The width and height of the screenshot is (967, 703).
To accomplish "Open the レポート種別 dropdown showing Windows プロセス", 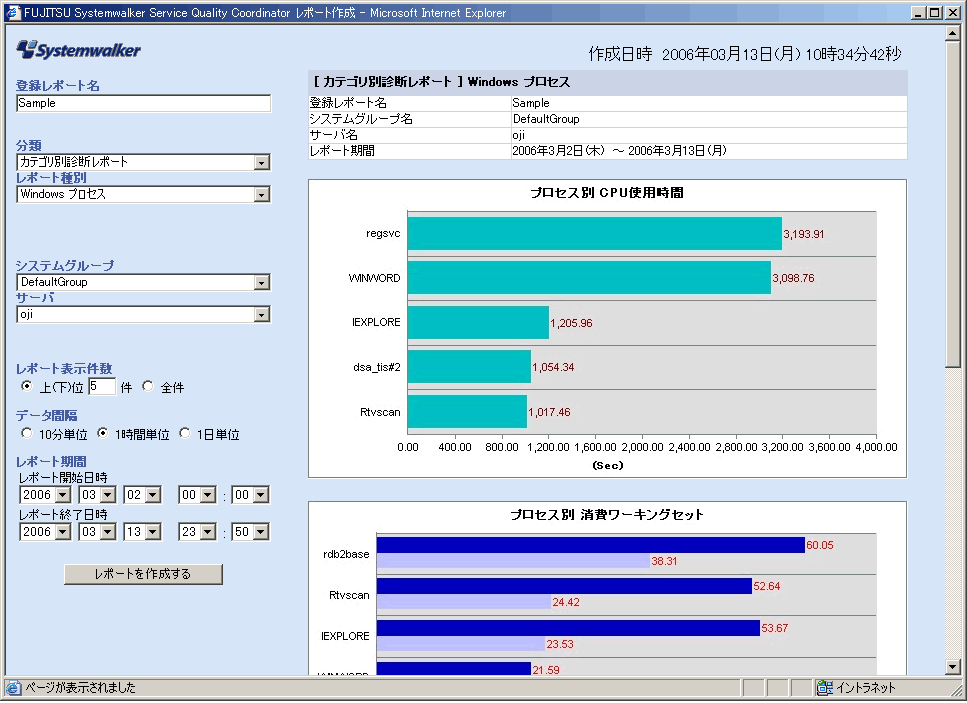I will [143, 194].
